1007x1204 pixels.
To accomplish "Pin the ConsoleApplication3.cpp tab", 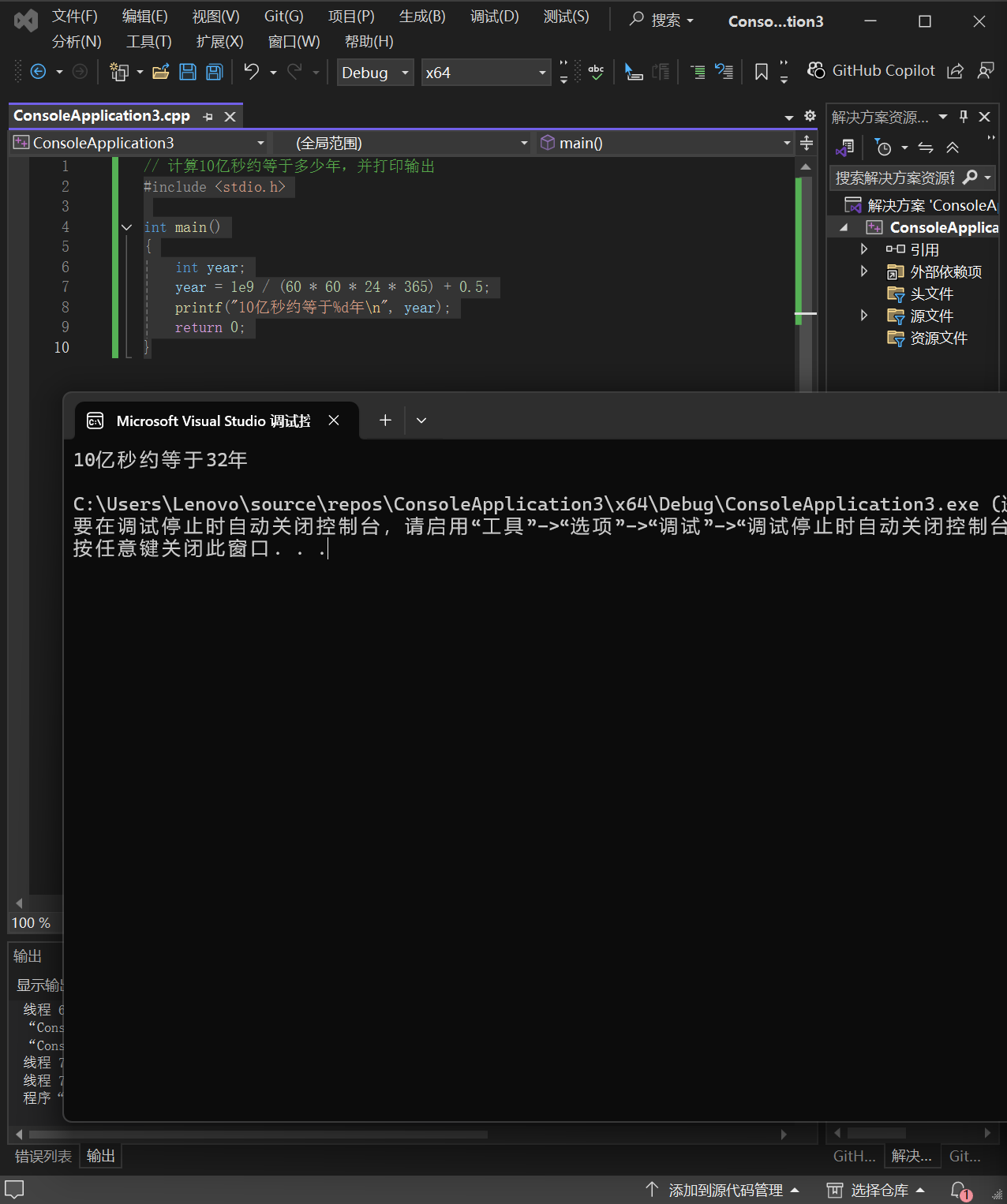I will [208, 117].
